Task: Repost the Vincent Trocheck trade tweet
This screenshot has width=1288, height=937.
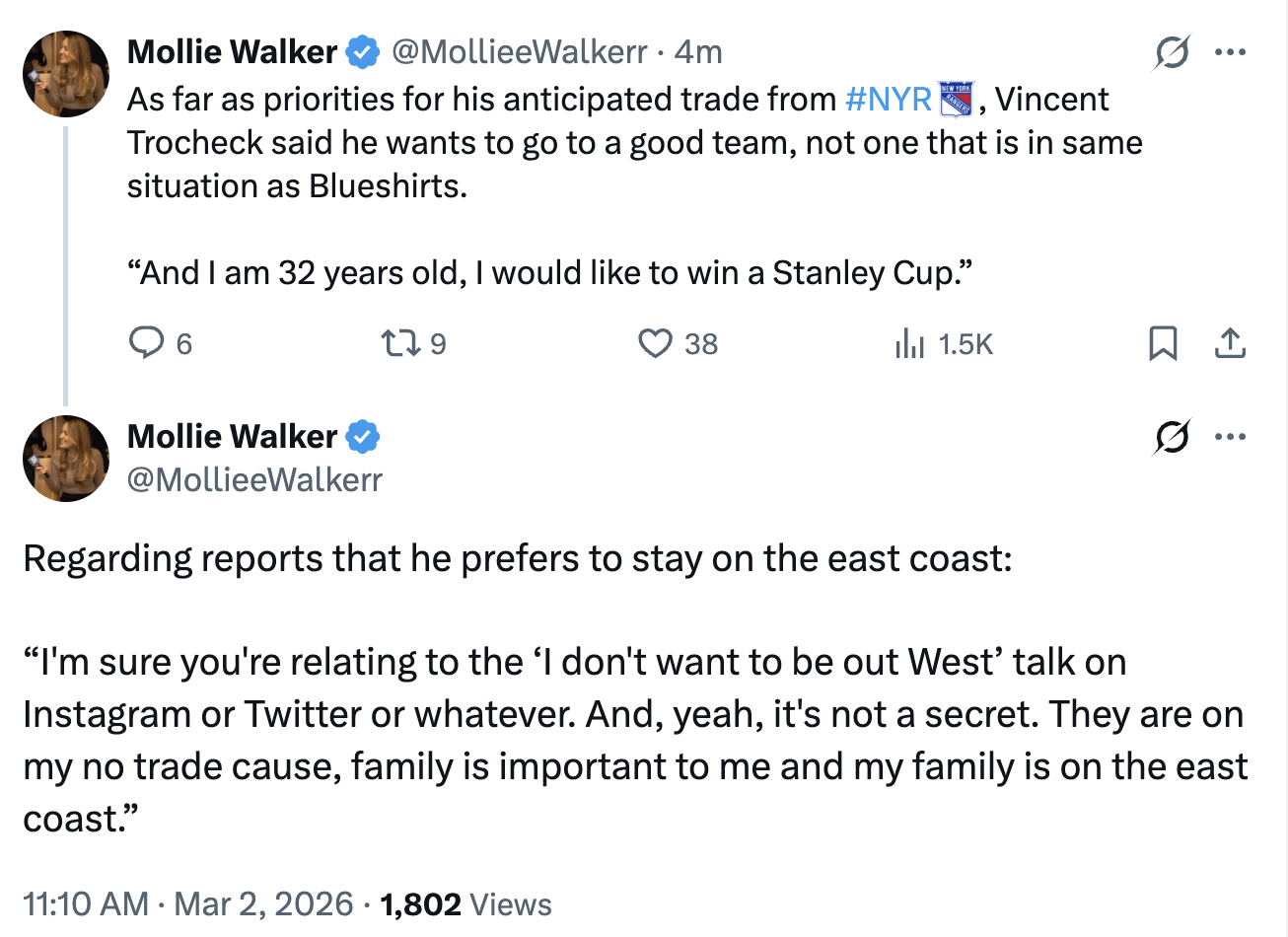Action: click(399, 343)
